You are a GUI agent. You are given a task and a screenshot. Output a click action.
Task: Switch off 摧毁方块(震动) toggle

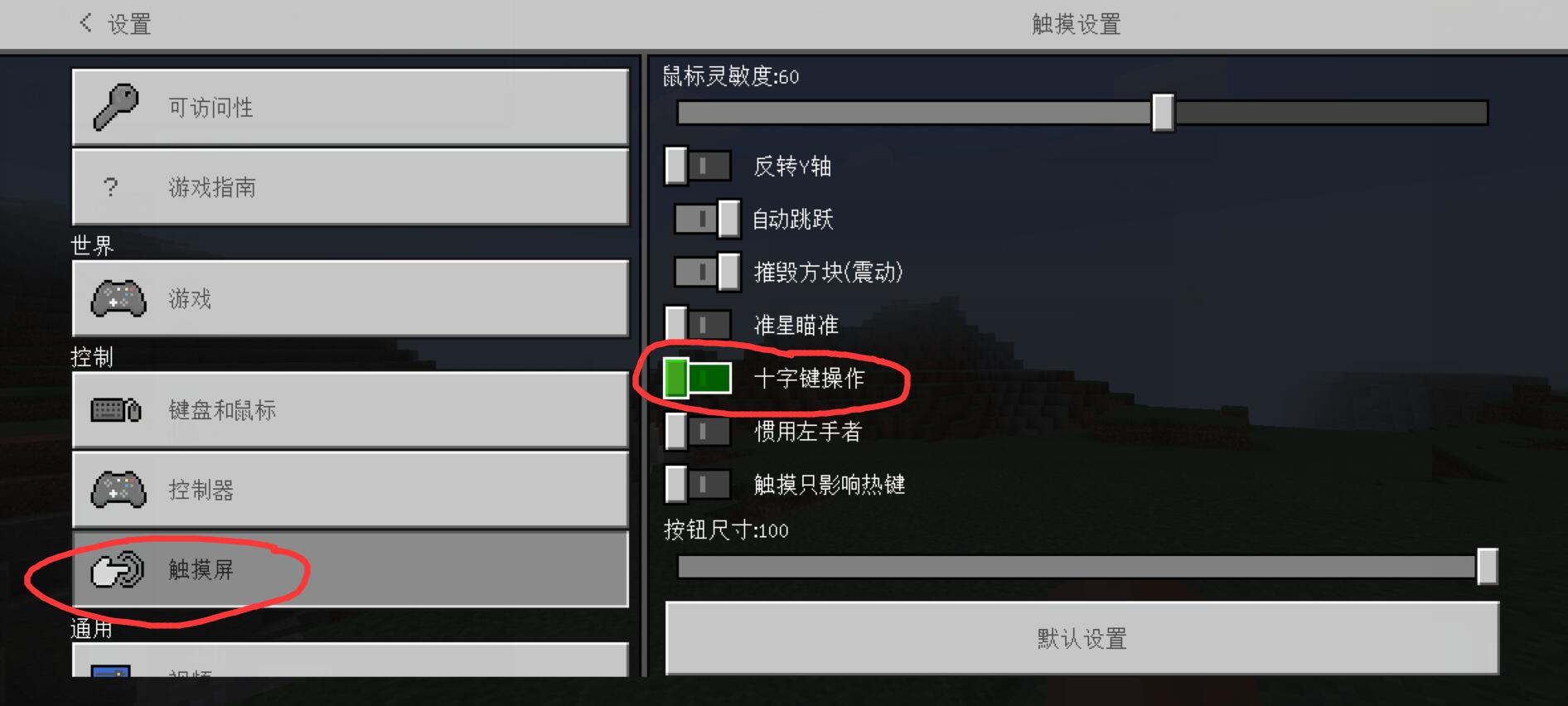click(707, 272)
